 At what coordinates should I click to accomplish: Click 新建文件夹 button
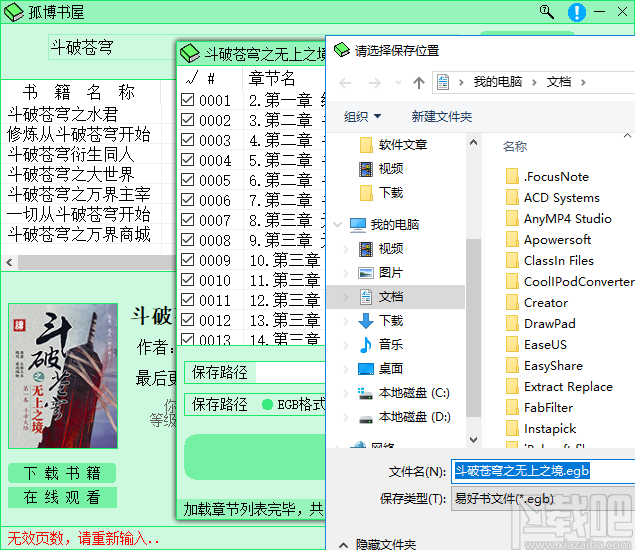click(442, 117)
